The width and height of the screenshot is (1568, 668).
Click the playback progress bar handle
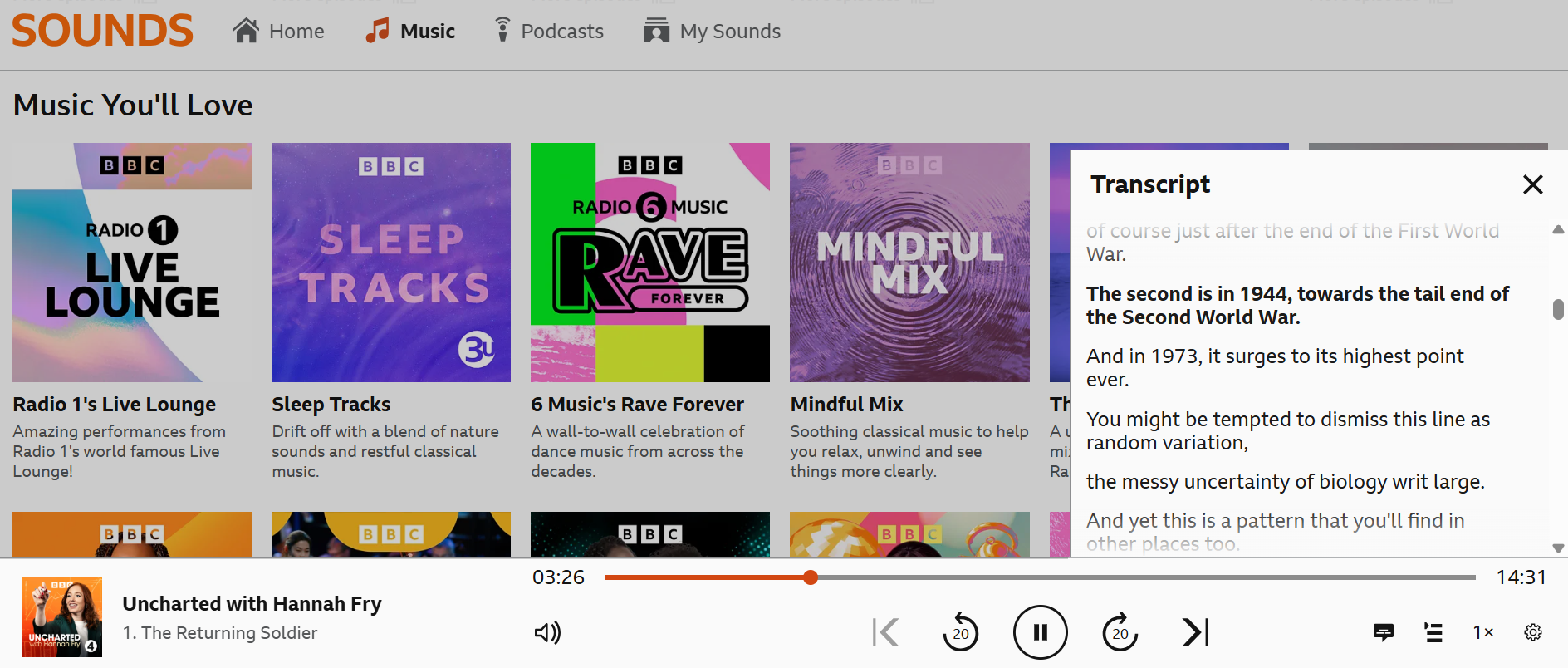pyautogui.click(x=811, y=577)
